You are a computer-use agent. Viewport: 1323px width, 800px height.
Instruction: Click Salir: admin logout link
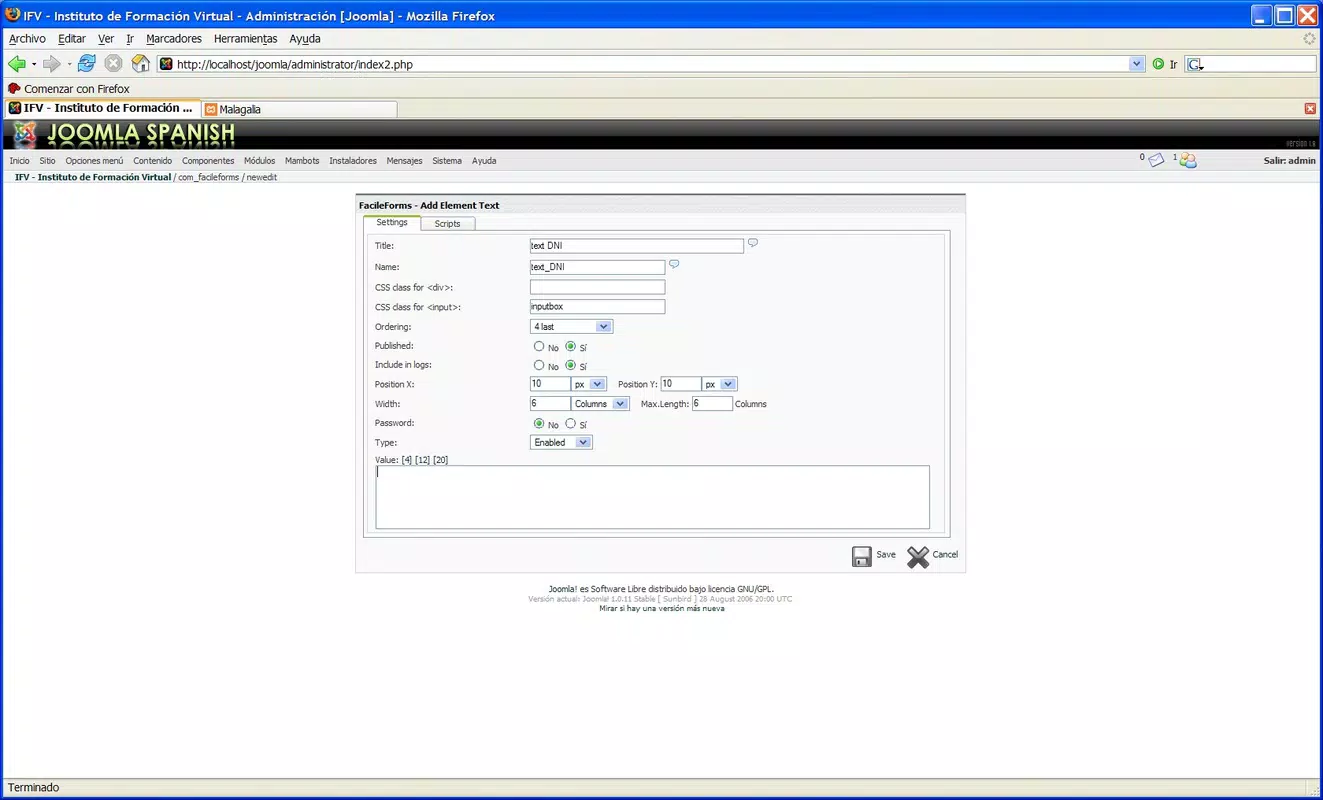pos(1290,160)
